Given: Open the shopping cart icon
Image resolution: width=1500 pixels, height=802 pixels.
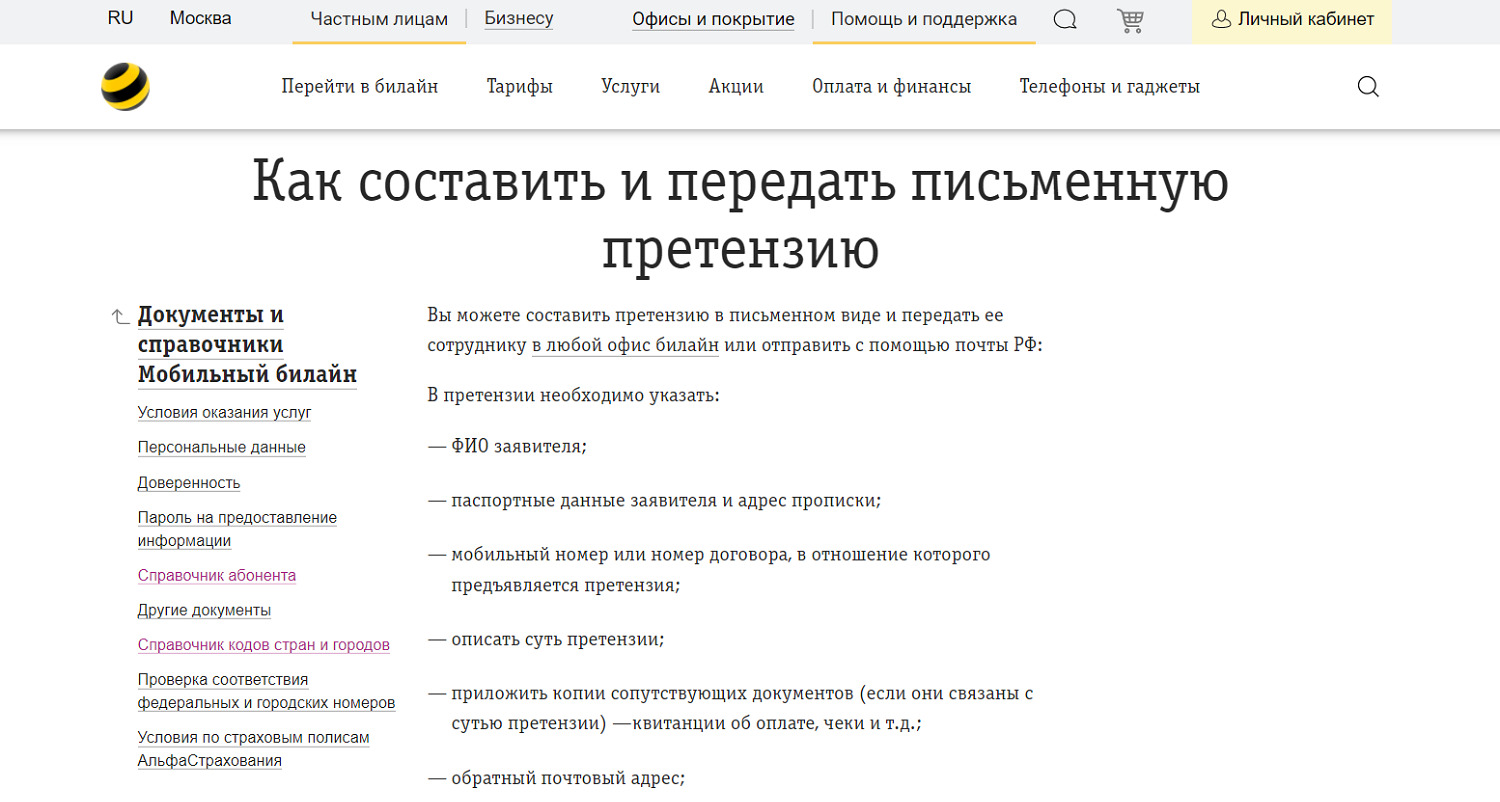Looking at the screenshot, I should (x=1130, y=19).
